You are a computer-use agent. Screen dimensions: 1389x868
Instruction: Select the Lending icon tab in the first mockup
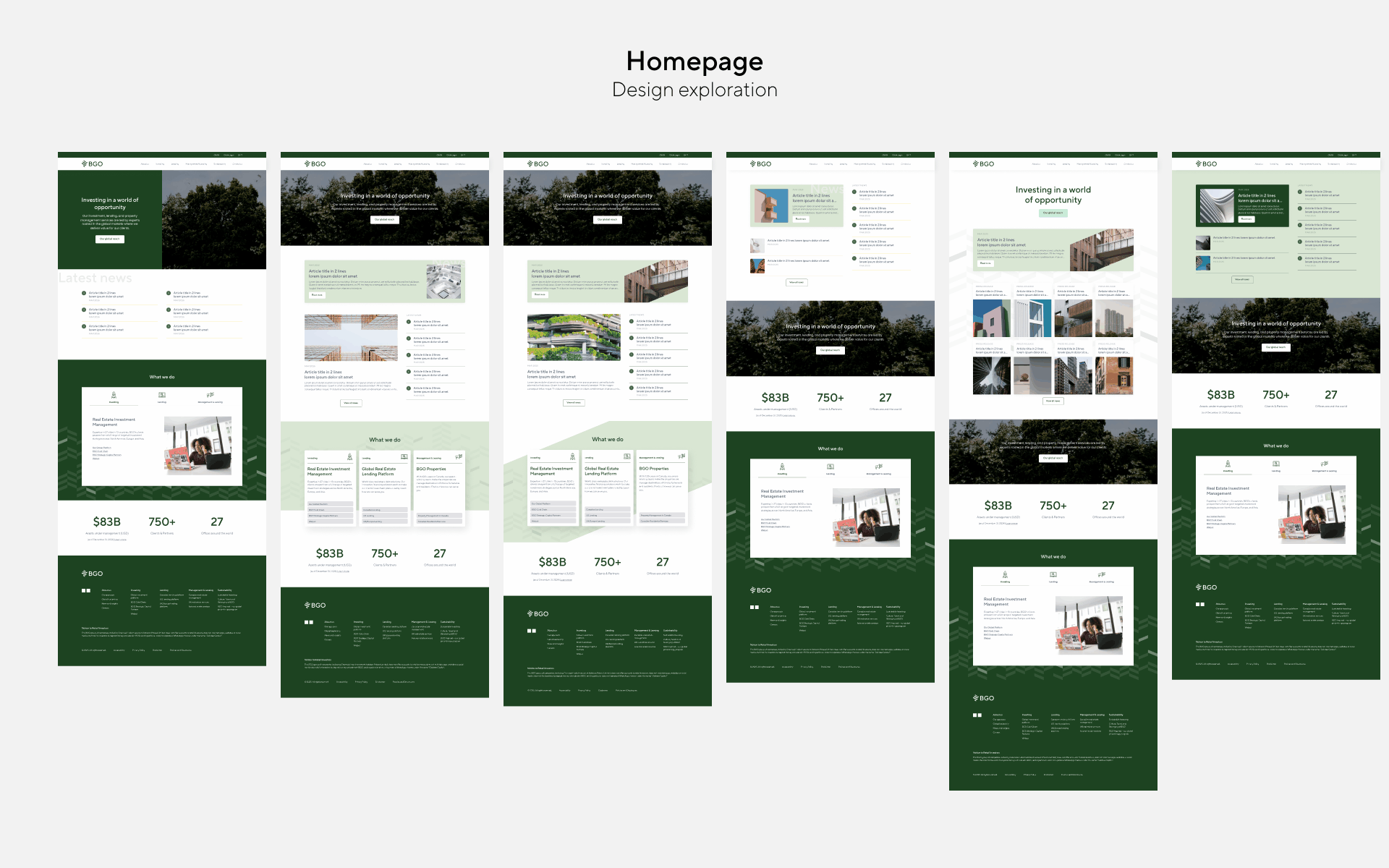coord(162,395)
